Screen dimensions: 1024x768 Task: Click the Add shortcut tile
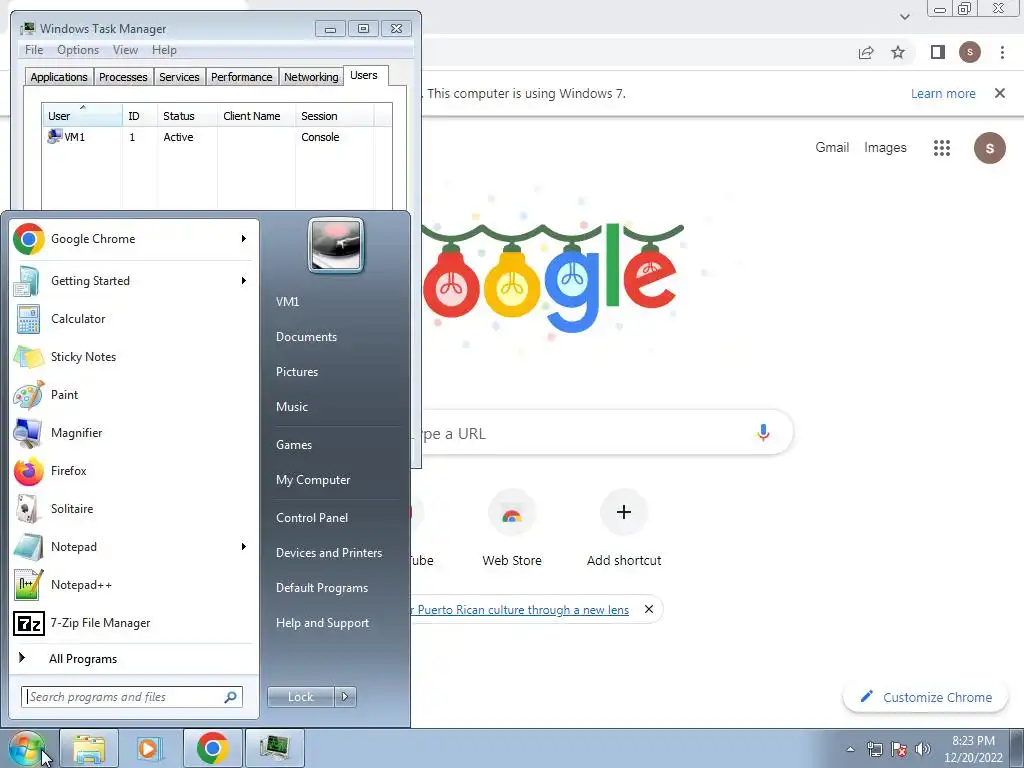624,529
